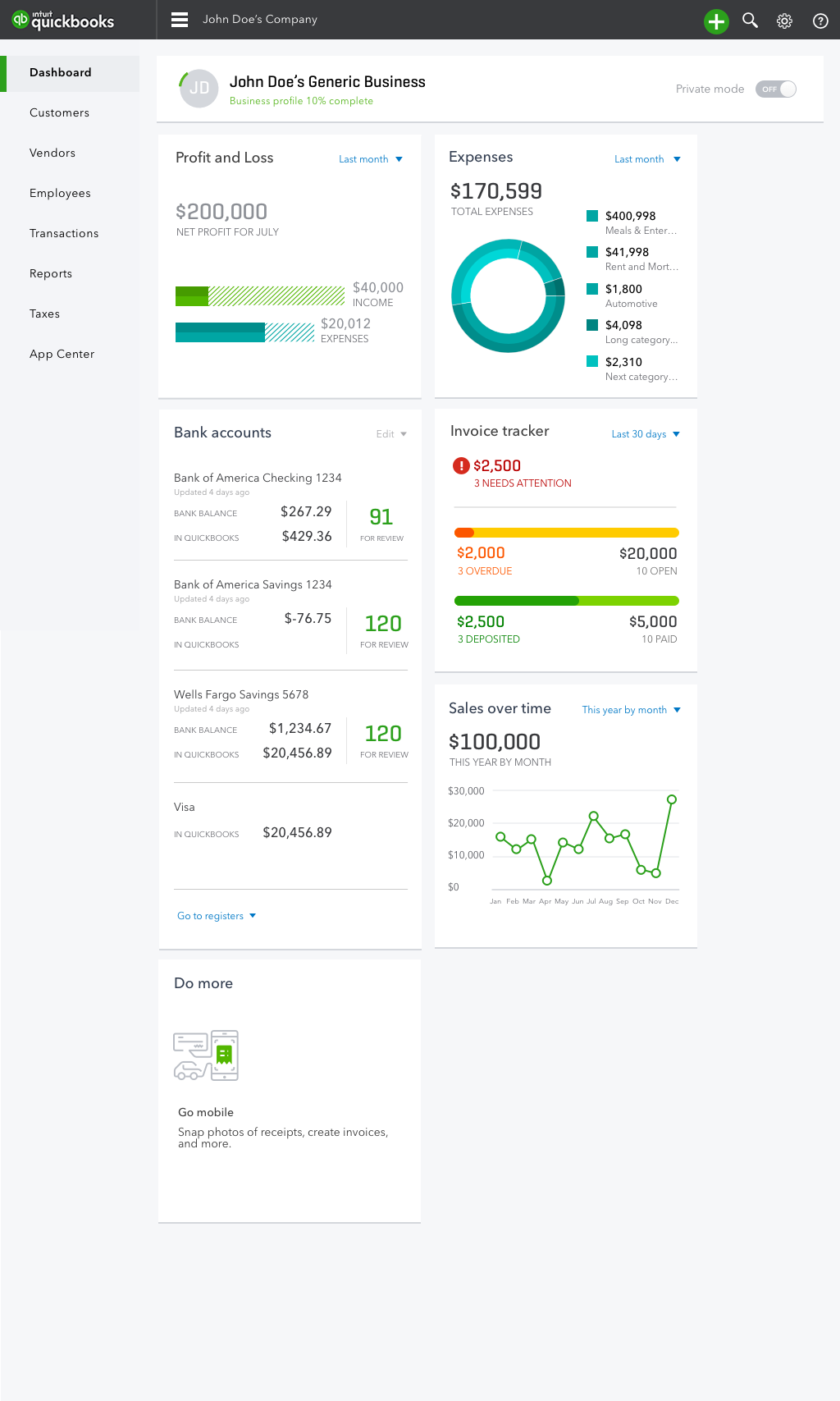Click 120 for review on BofA Savings 1234
The width and height of the screenshot is (840, 1401).
pos(384,631)
